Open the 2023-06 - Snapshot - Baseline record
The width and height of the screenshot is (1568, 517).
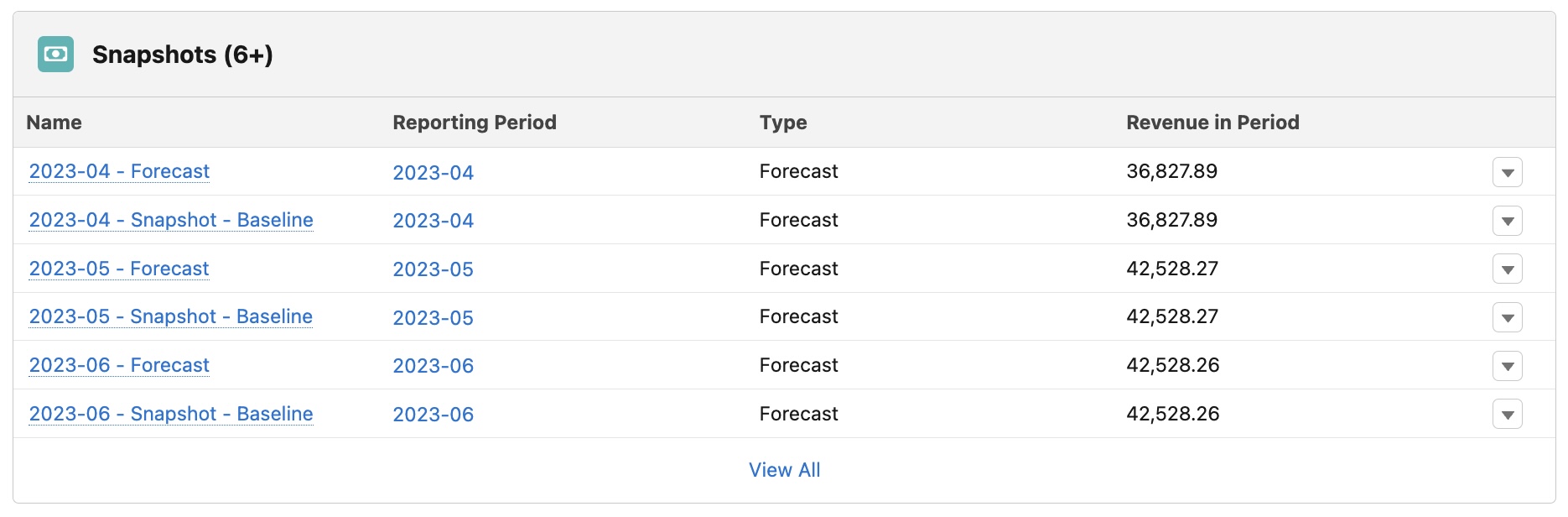(x=171, y=414)
